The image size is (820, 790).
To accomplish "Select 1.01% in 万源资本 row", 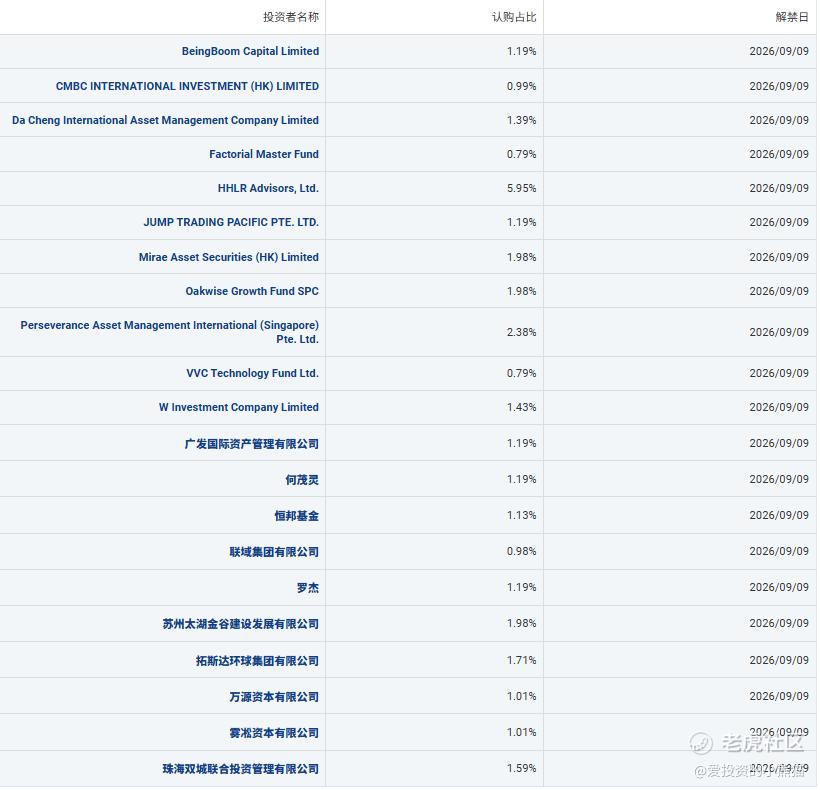I will [x=521, y=696].
